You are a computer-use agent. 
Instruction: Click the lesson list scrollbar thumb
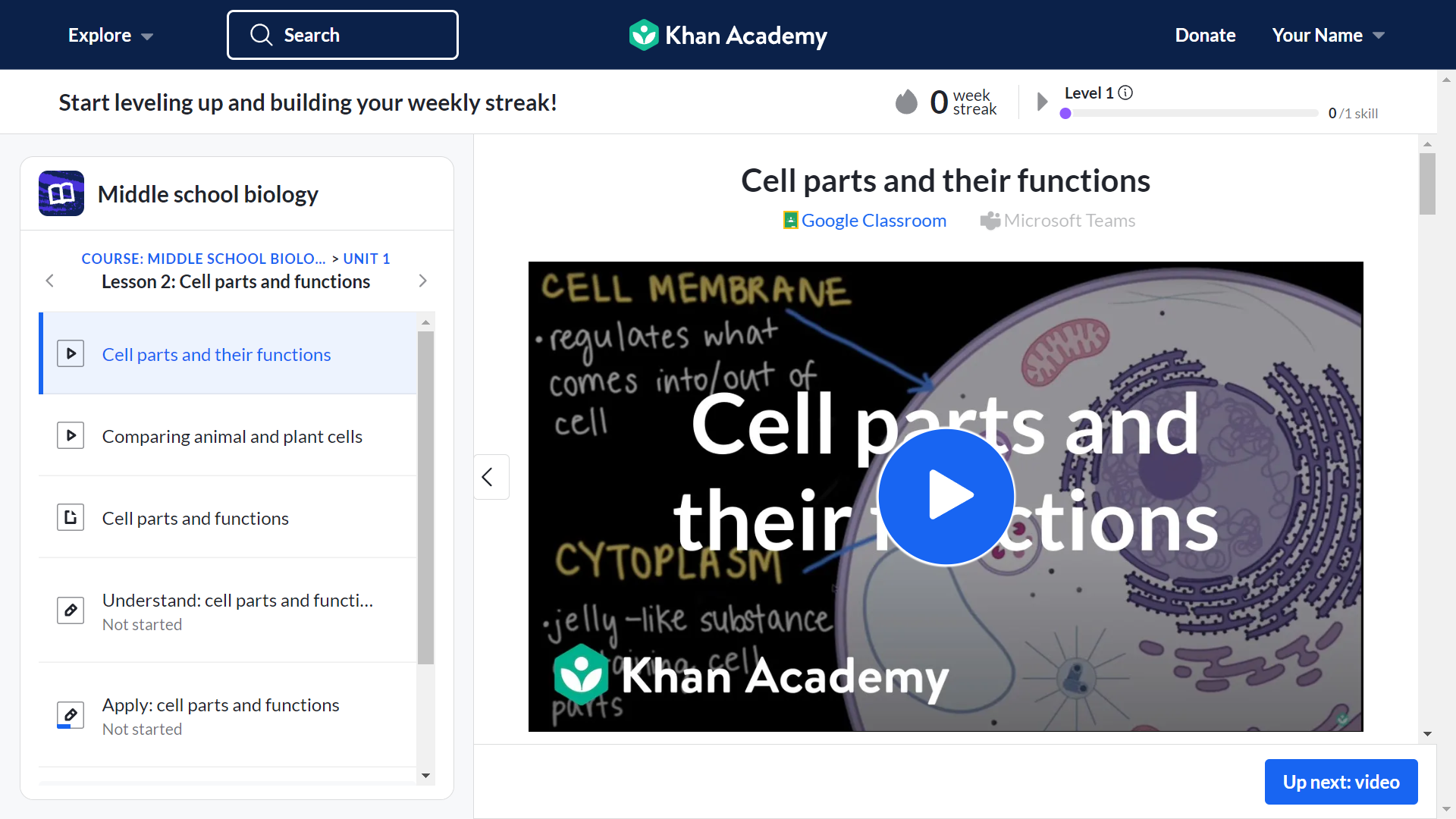[426, 497]
